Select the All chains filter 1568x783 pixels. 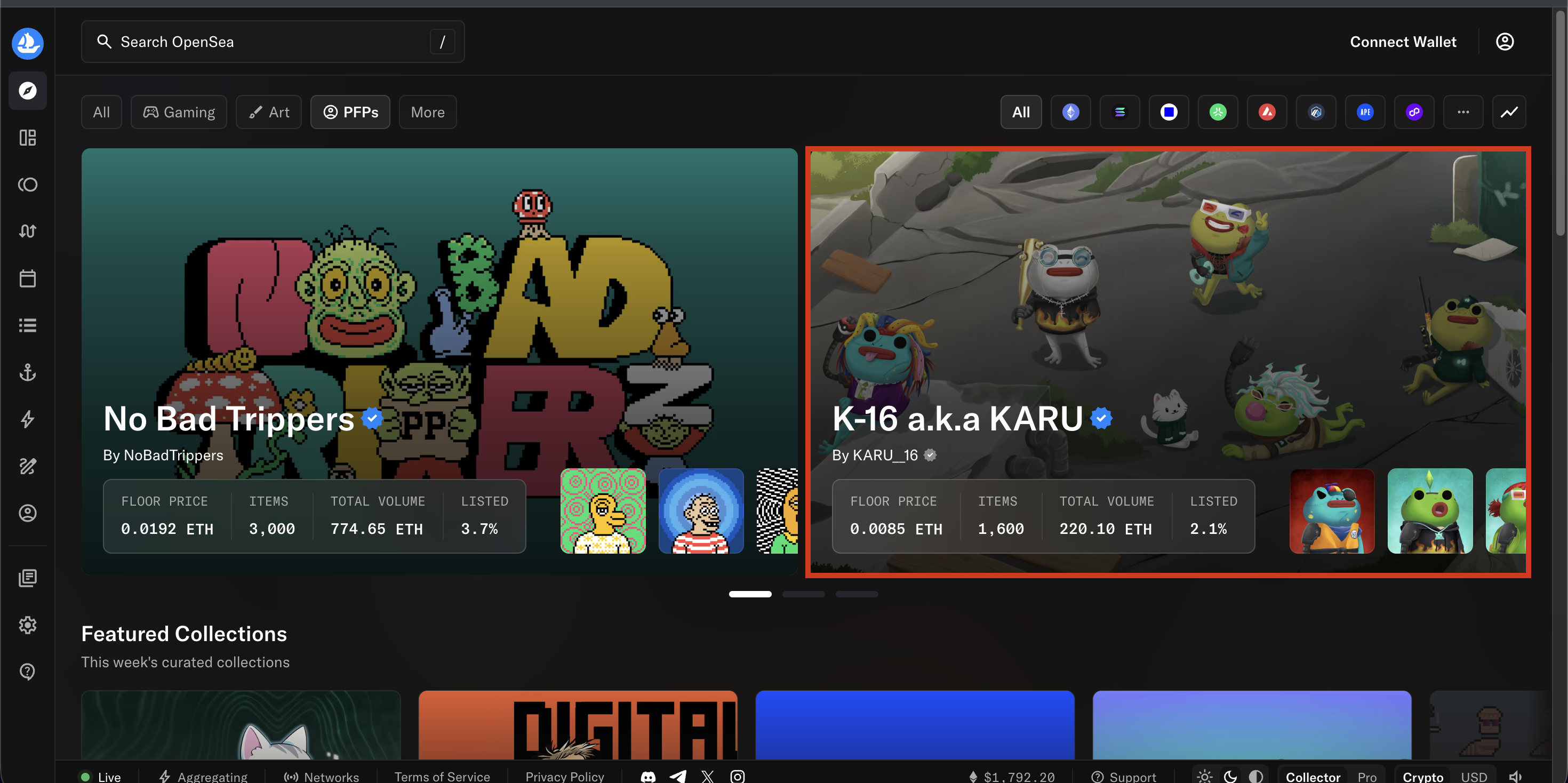point(1021,112)
